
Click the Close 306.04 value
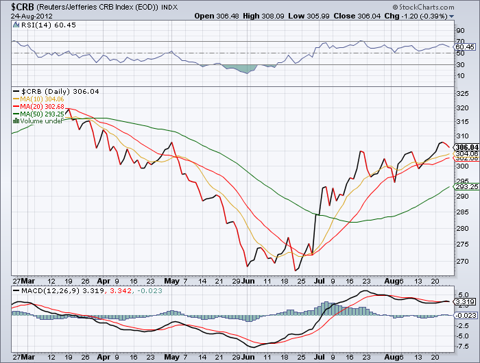pos(357,16)
